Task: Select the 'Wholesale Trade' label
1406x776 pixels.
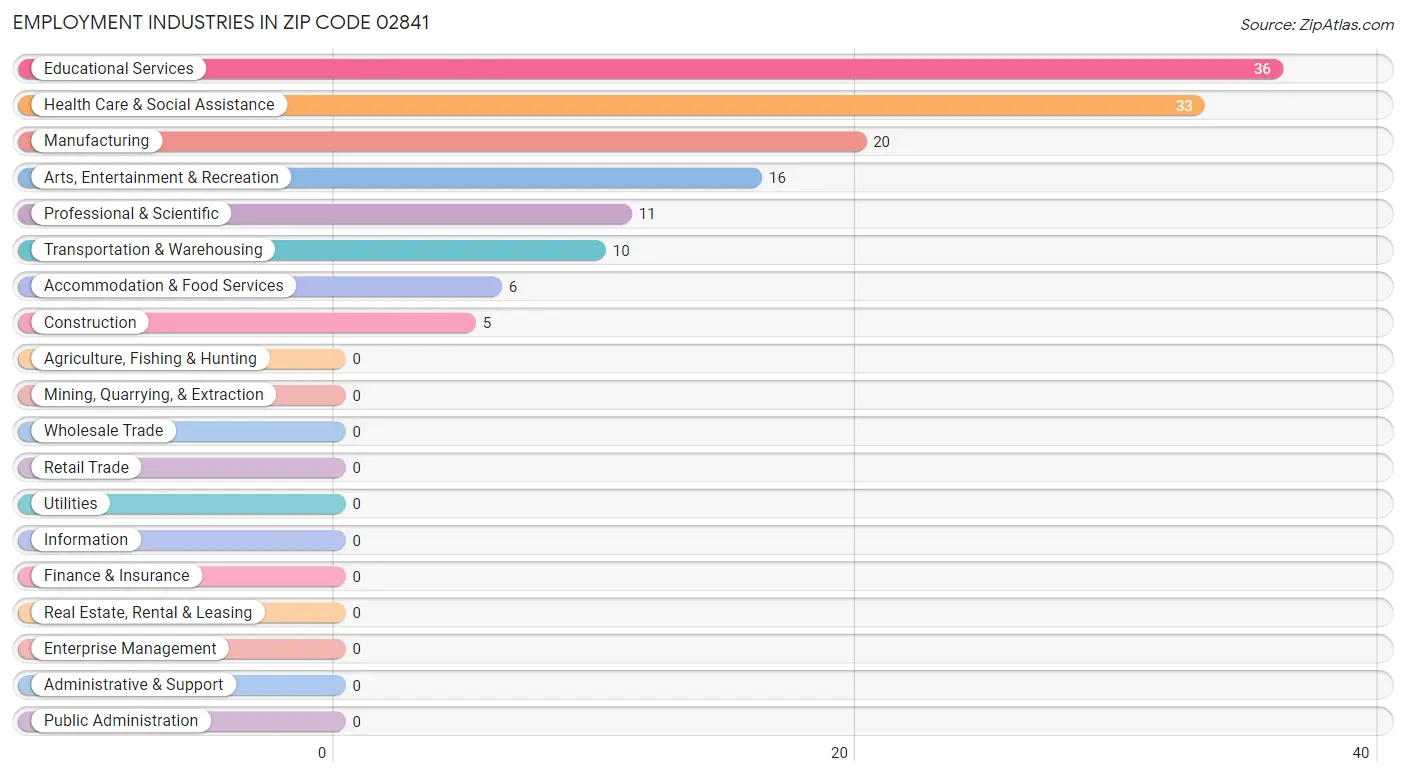Action: (103, 431)
